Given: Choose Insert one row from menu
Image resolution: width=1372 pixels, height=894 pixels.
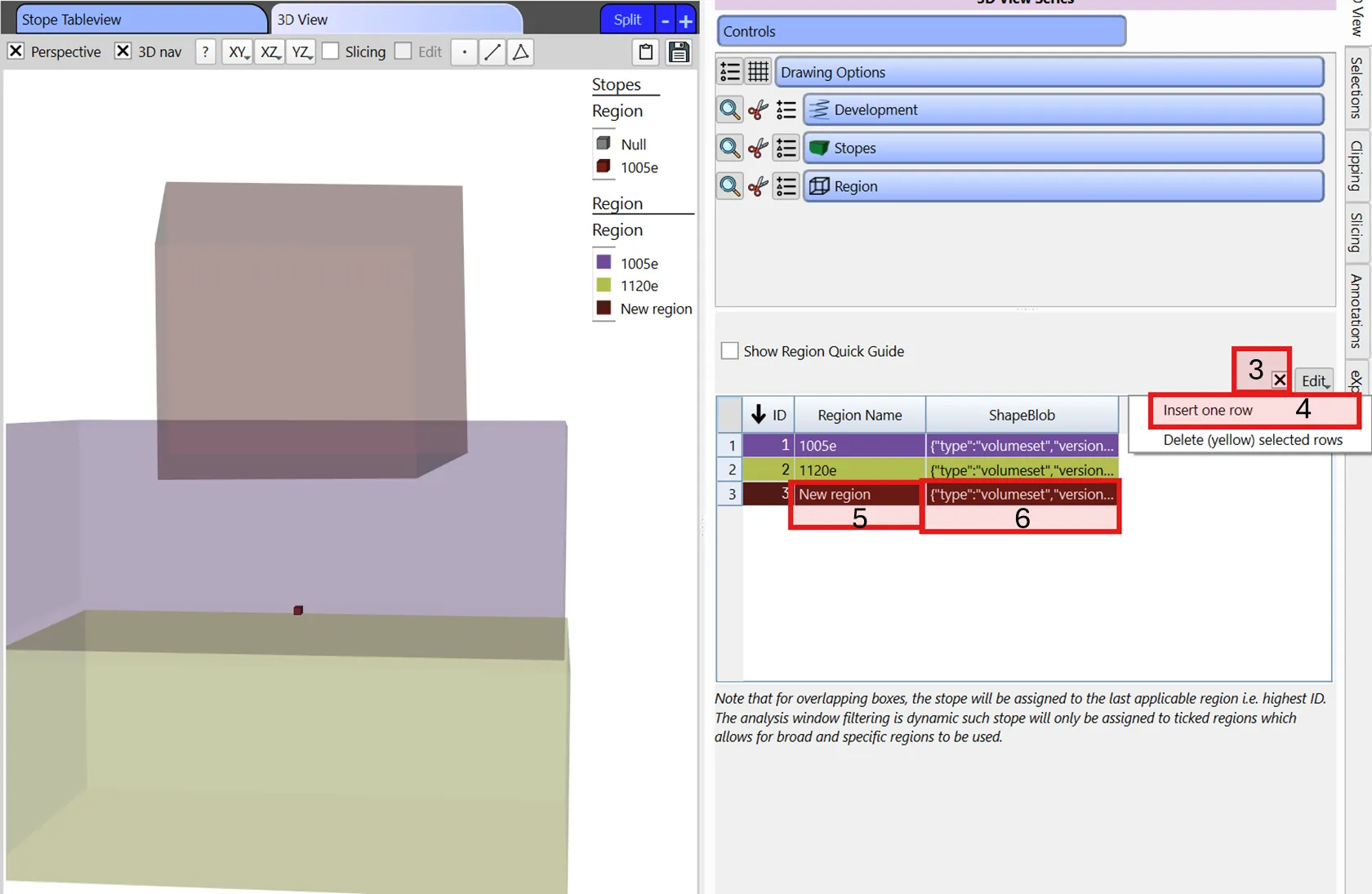Looking at the screenshot, I should pos(1208,410).
